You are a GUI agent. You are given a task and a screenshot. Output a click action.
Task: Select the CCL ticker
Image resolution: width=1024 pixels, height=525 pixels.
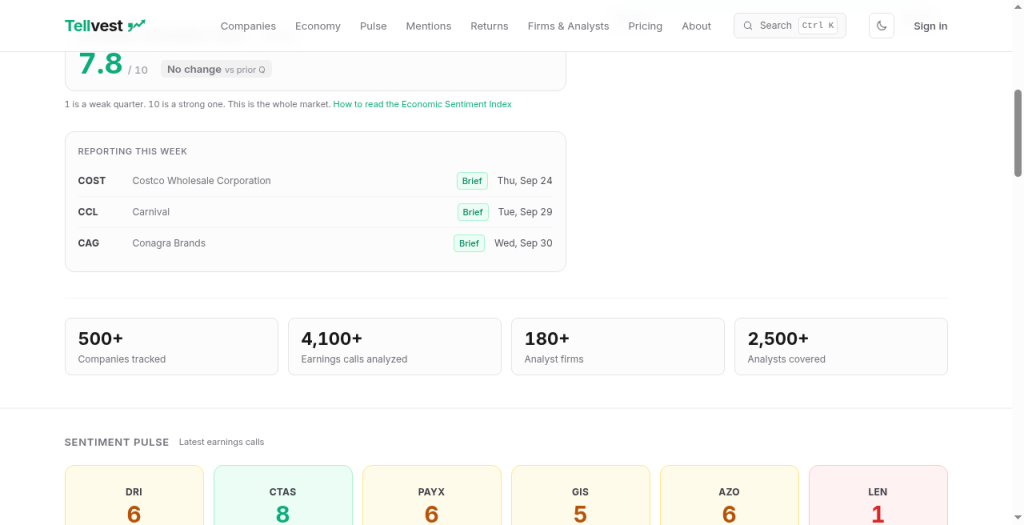88,212
